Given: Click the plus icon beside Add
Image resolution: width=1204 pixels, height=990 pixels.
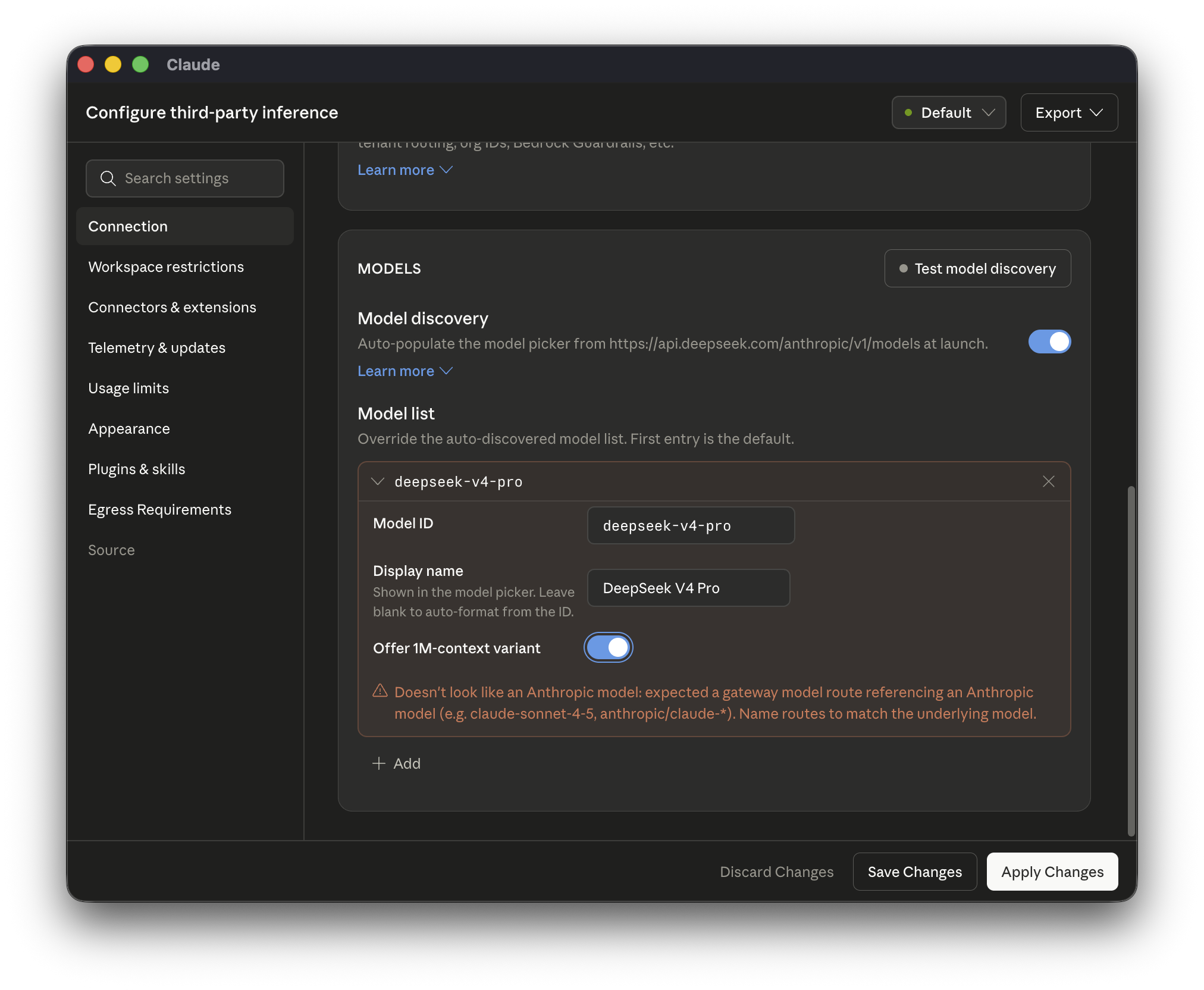Looking at the screenshot, I should pos(379,763).
